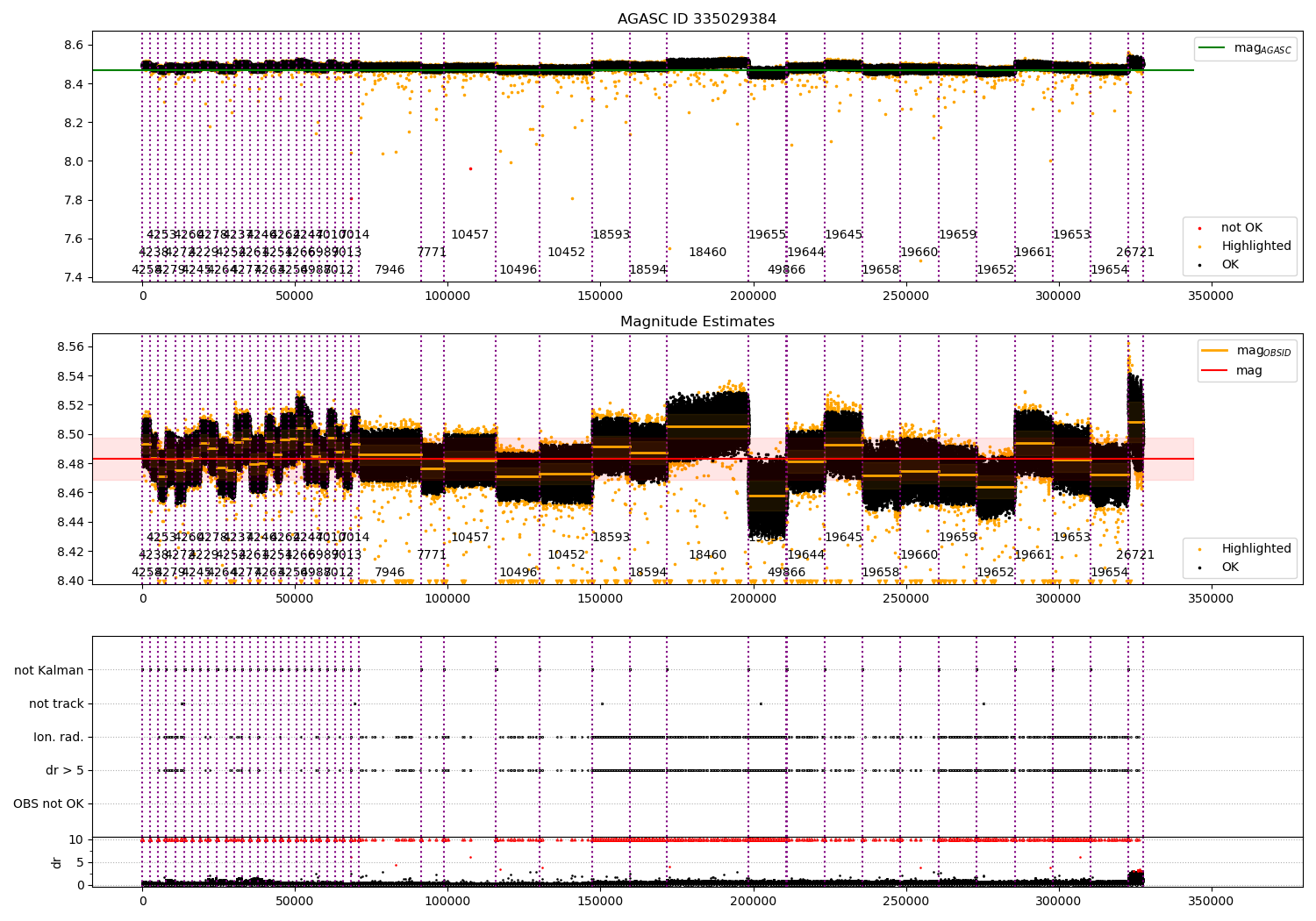The height and width of the screenshot is (921, 1316).
Task: Click obsid label 7946 in the top plot
Action: pos(390,269)
